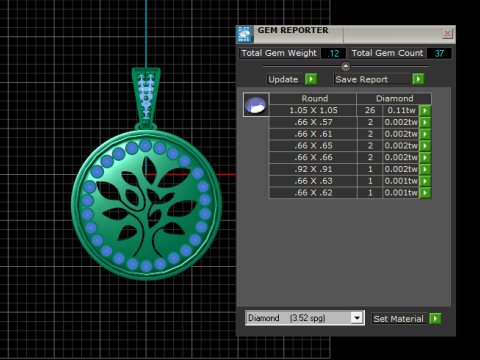Click the tree of life pendant center
The width and height of the screenshot is (480, 360).
(146, 205)
